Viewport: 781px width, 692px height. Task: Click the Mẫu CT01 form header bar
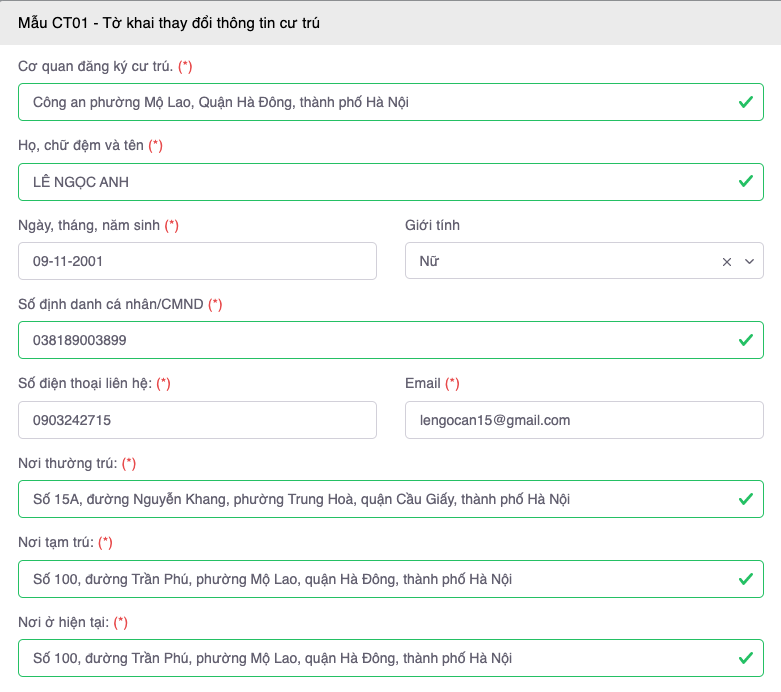[x=390, y=22]
